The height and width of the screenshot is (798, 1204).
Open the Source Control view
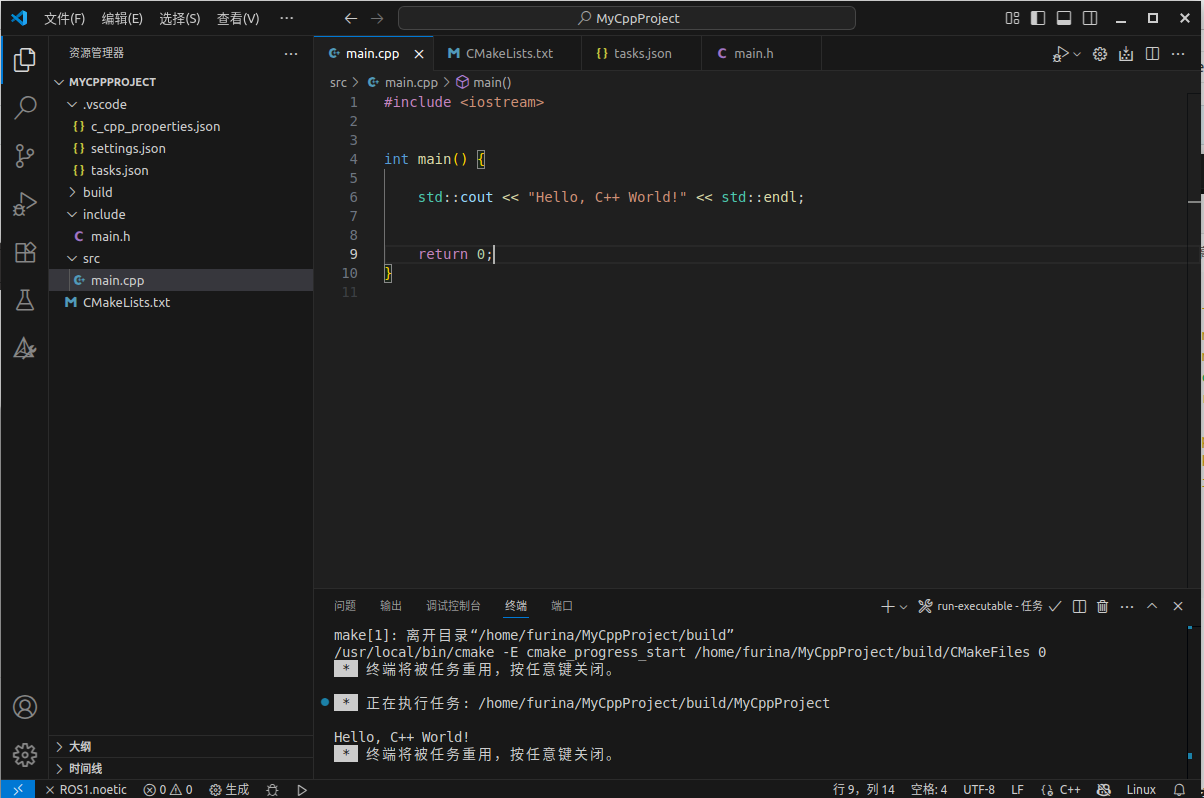(25, 156)
